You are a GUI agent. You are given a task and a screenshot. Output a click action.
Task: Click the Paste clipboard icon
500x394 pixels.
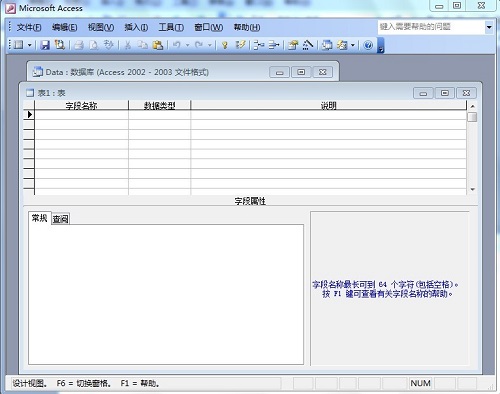[x=157, y=45]
